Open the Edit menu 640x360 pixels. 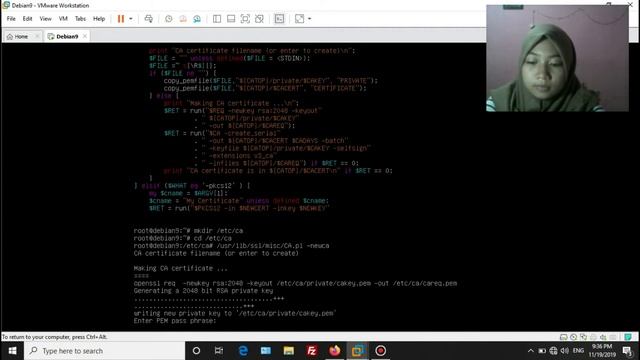pyautogui.click(x=27, y=19)
